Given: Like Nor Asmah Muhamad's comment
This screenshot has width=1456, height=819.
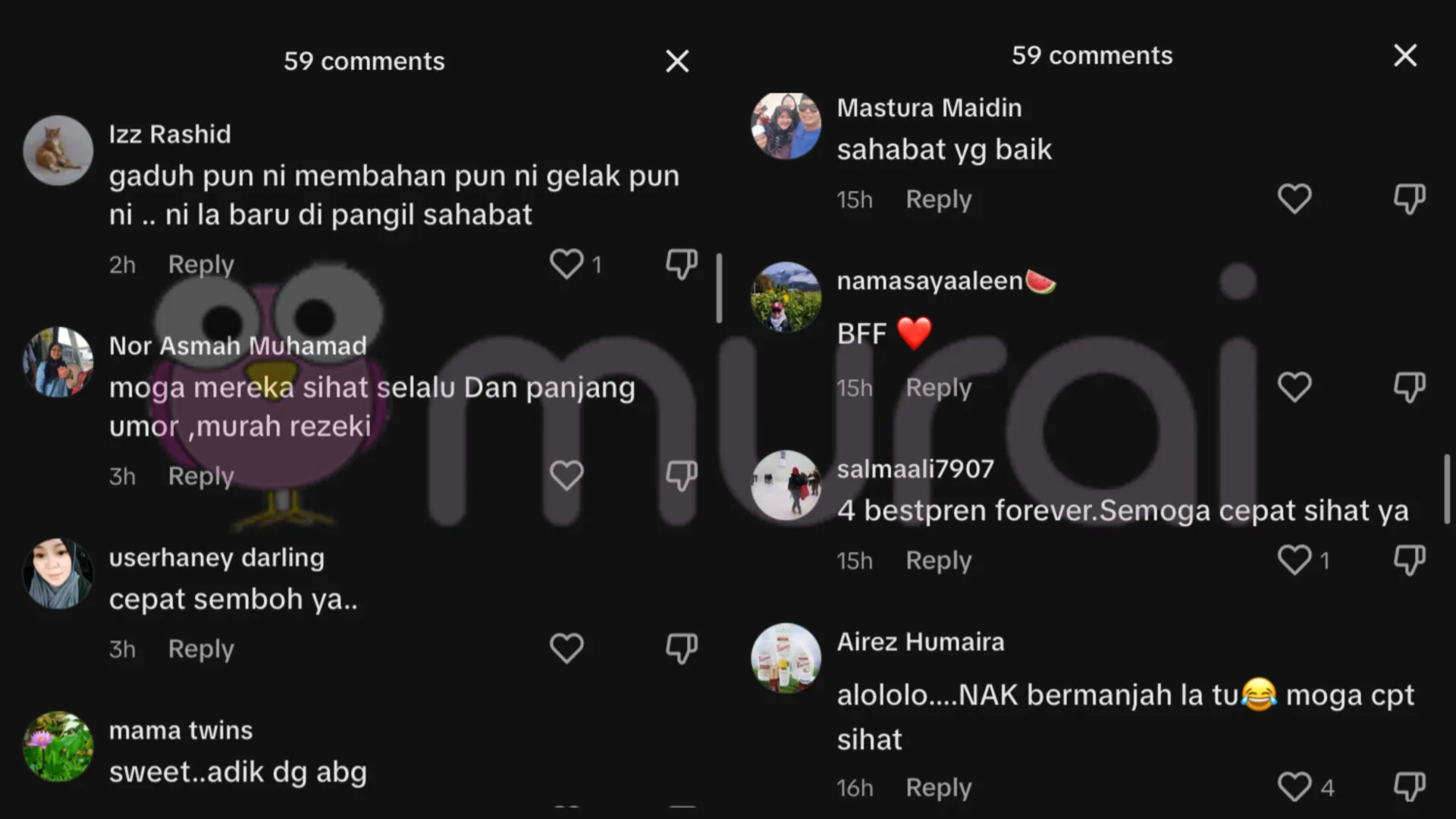Looking at the screenshot, I should (x=566, y=476).
